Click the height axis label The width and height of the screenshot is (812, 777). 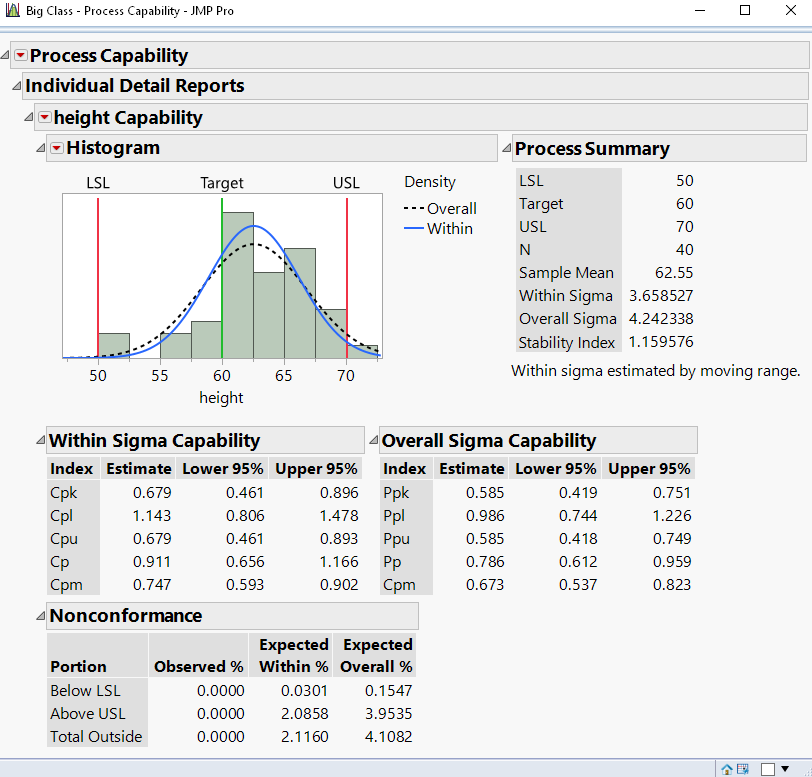click(221, 398)
